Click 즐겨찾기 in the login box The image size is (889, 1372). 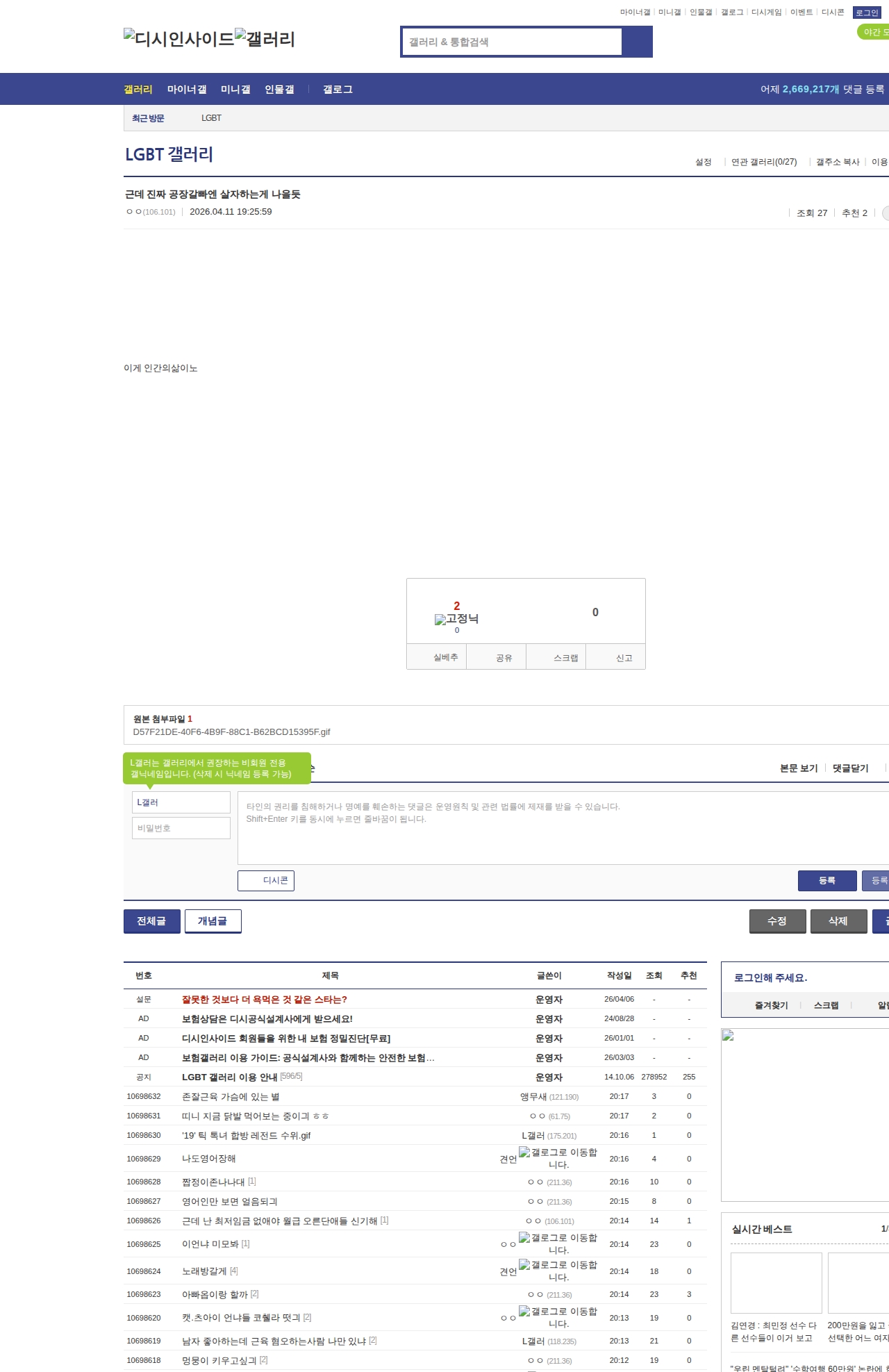click(x=772, y=1005)
